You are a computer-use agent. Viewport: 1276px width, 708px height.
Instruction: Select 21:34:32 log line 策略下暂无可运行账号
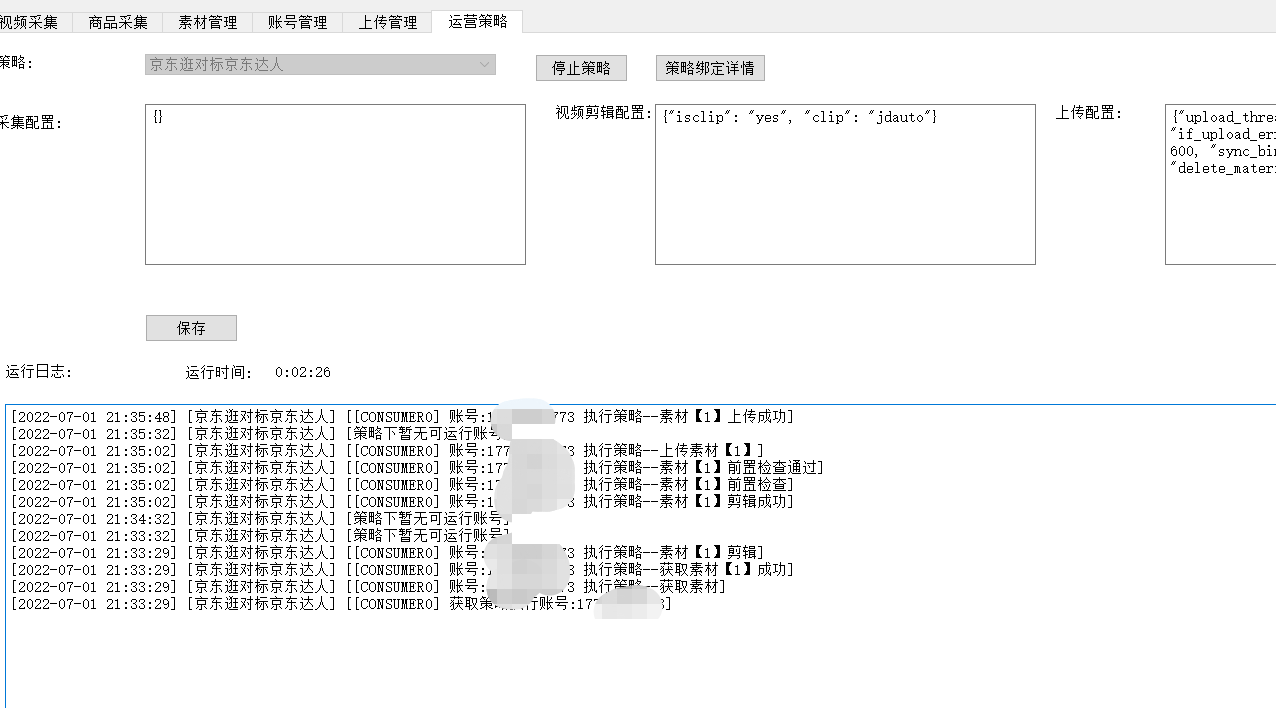click(x=260, y=519)
